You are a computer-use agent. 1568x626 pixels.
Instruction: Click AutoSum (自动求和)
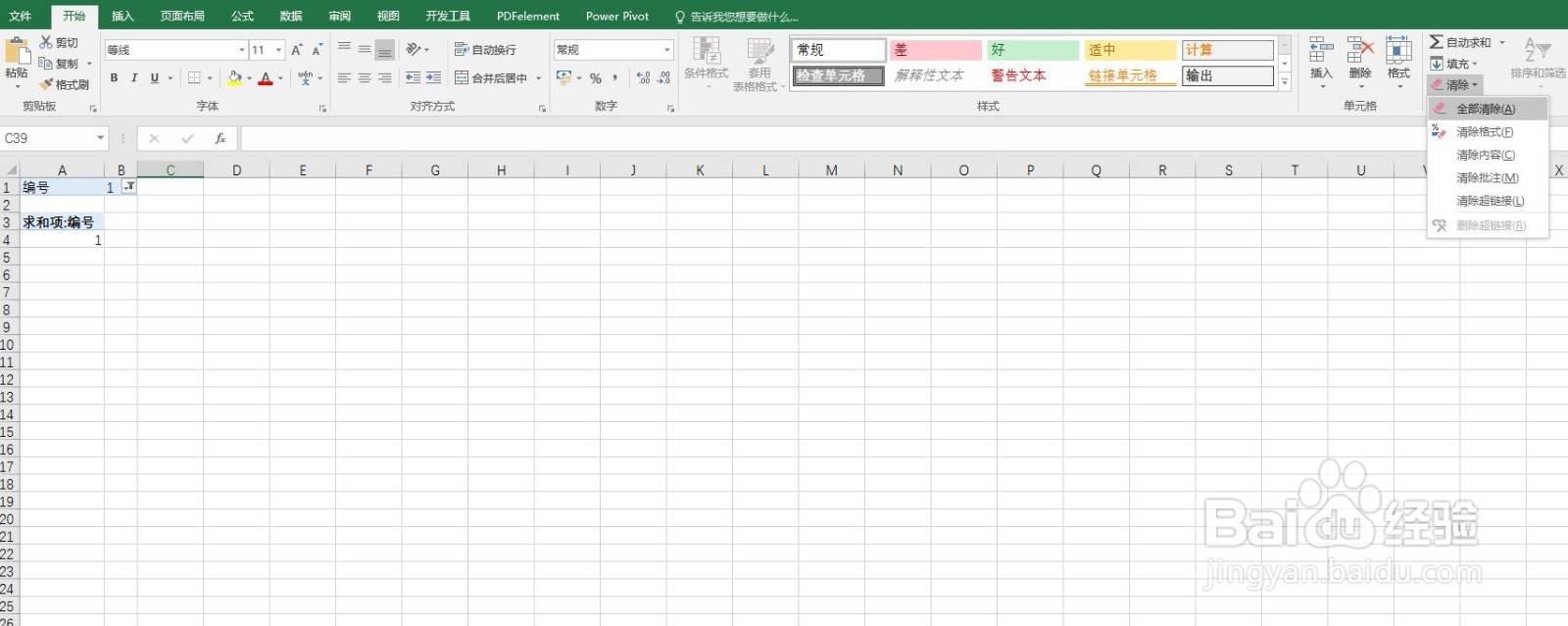1460,42
